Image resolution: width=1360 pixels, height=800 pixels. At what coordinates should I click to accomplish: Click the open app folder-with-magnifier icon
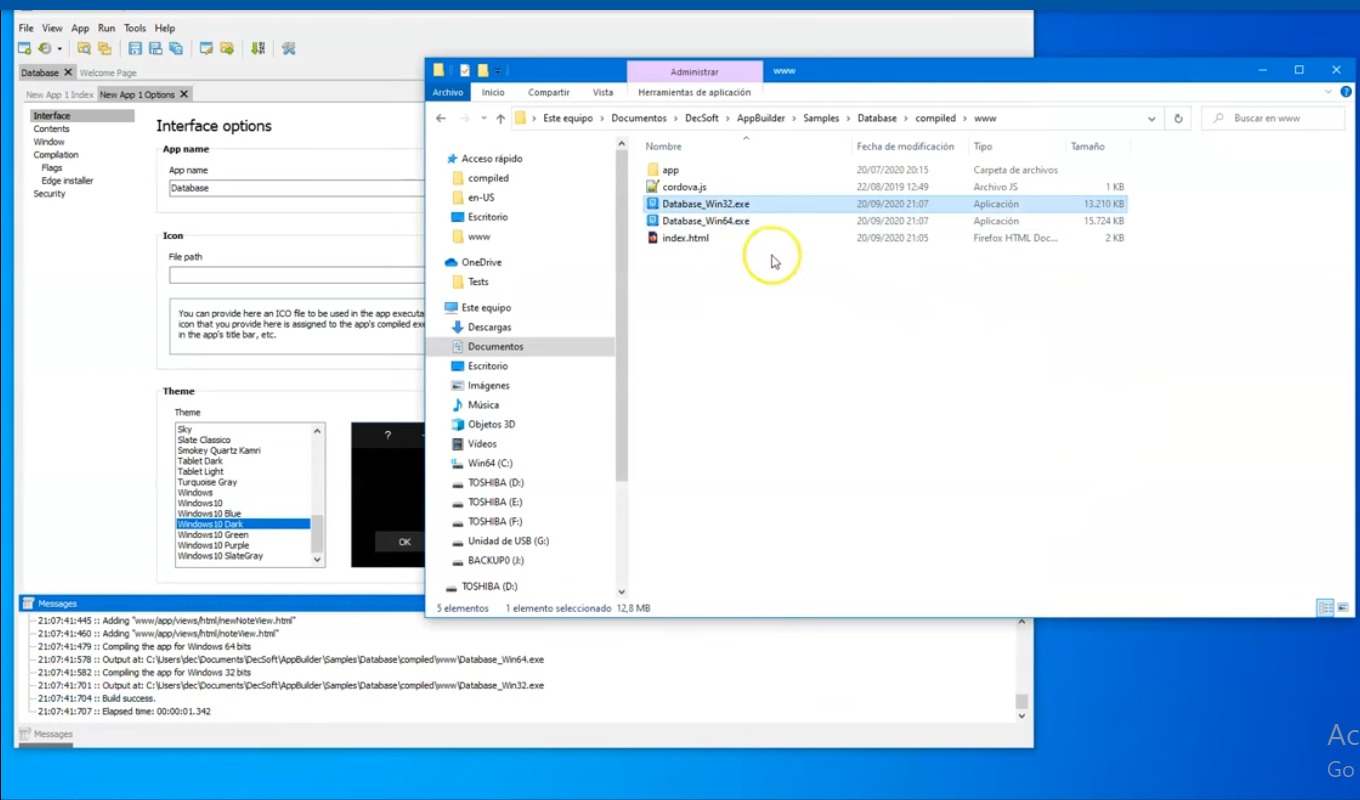[84, 48]
